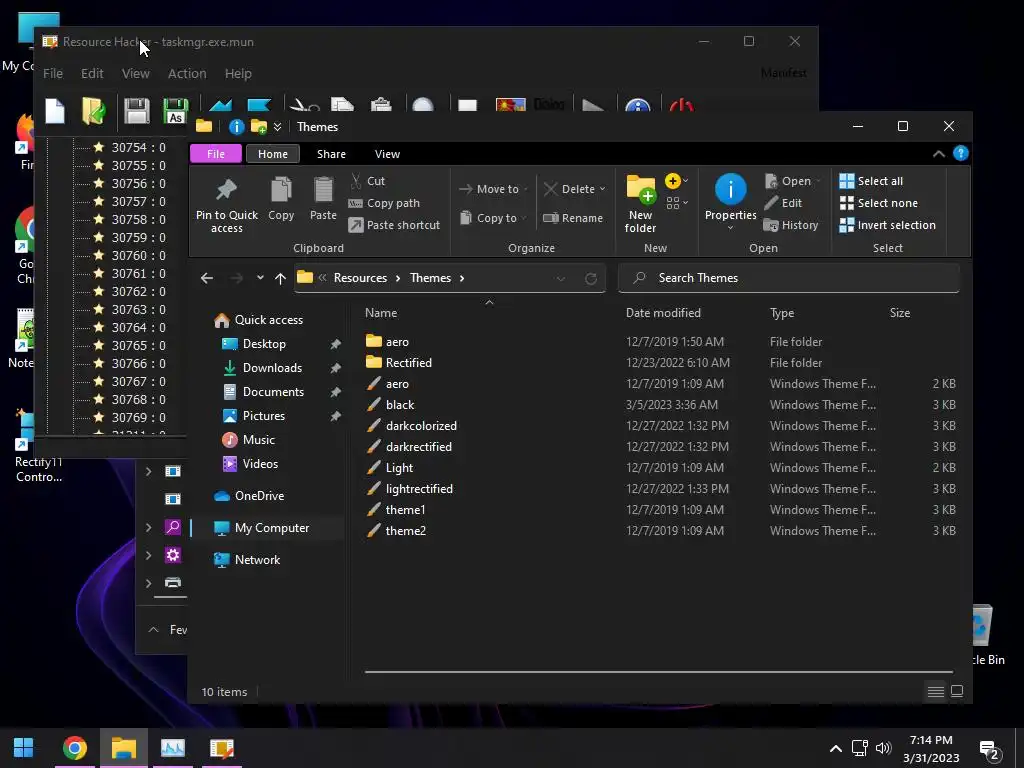Click the History button in Open group

coord(791,225)
